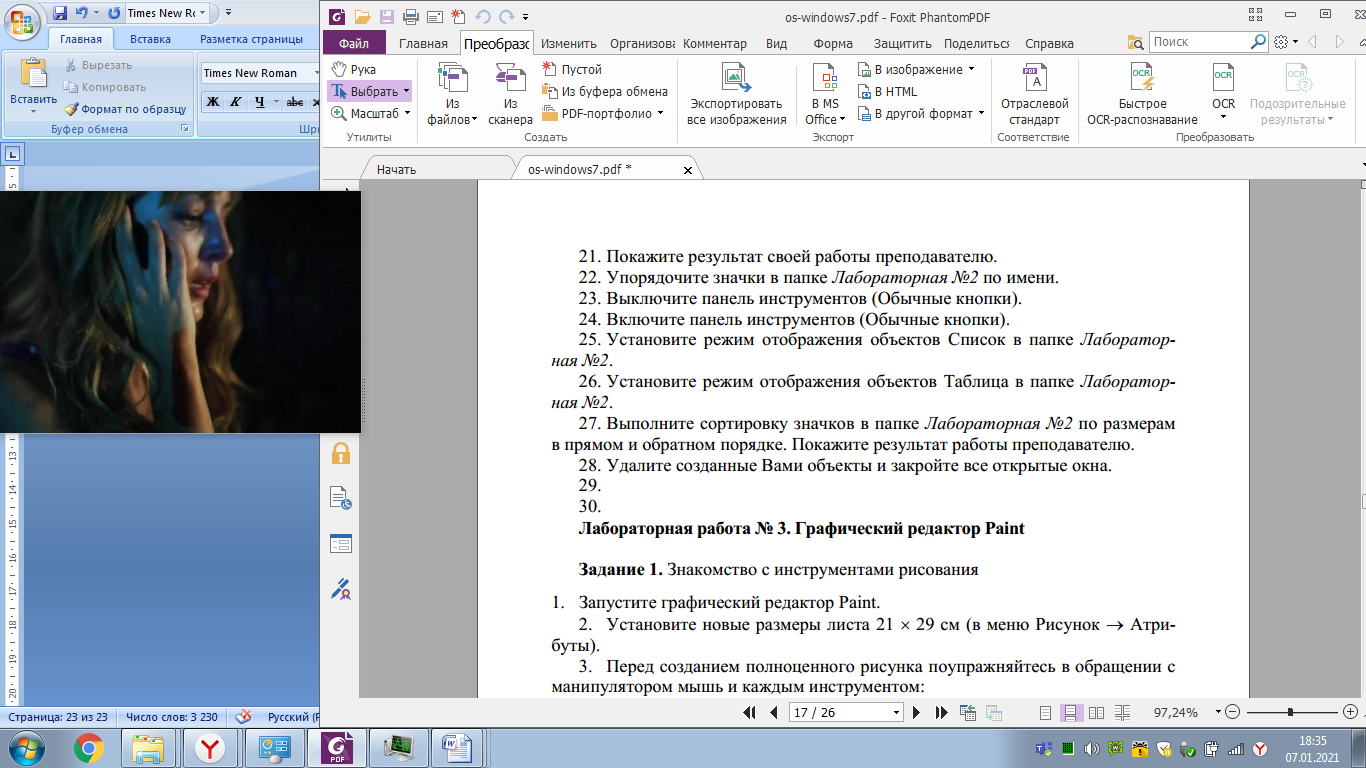Print the document from Foxit quick access toolbar

[411, 16]
